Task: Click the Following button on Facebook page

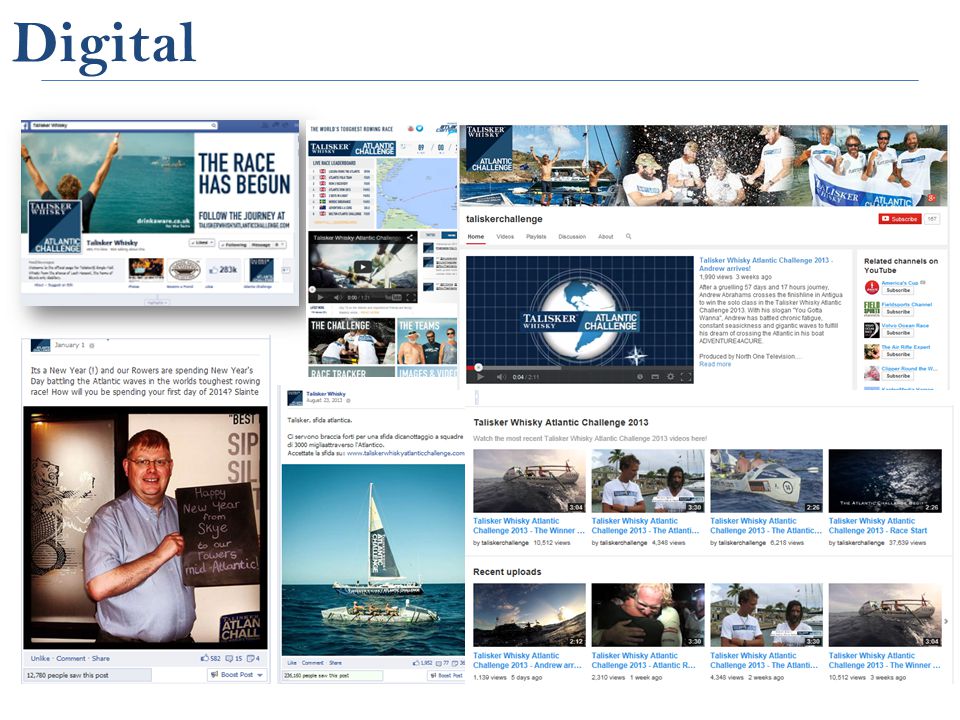Action: (232, 244)
